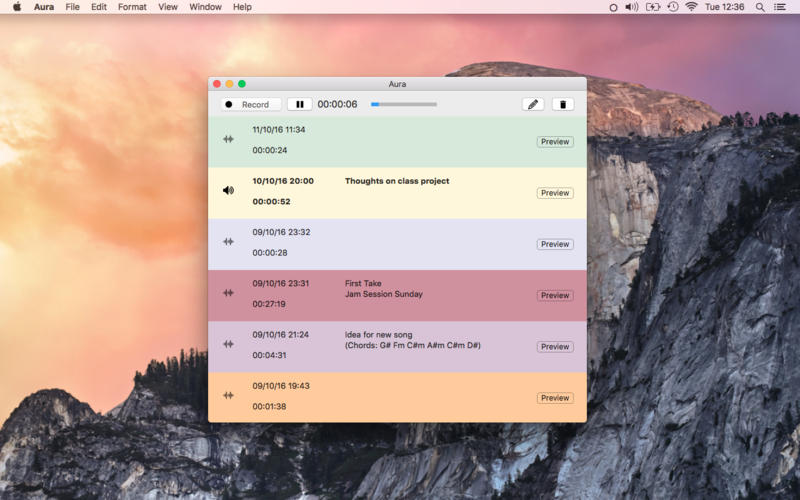Screen dimensions: 800x500
Task: Pause the current playback
Action: tap(299, 104)
